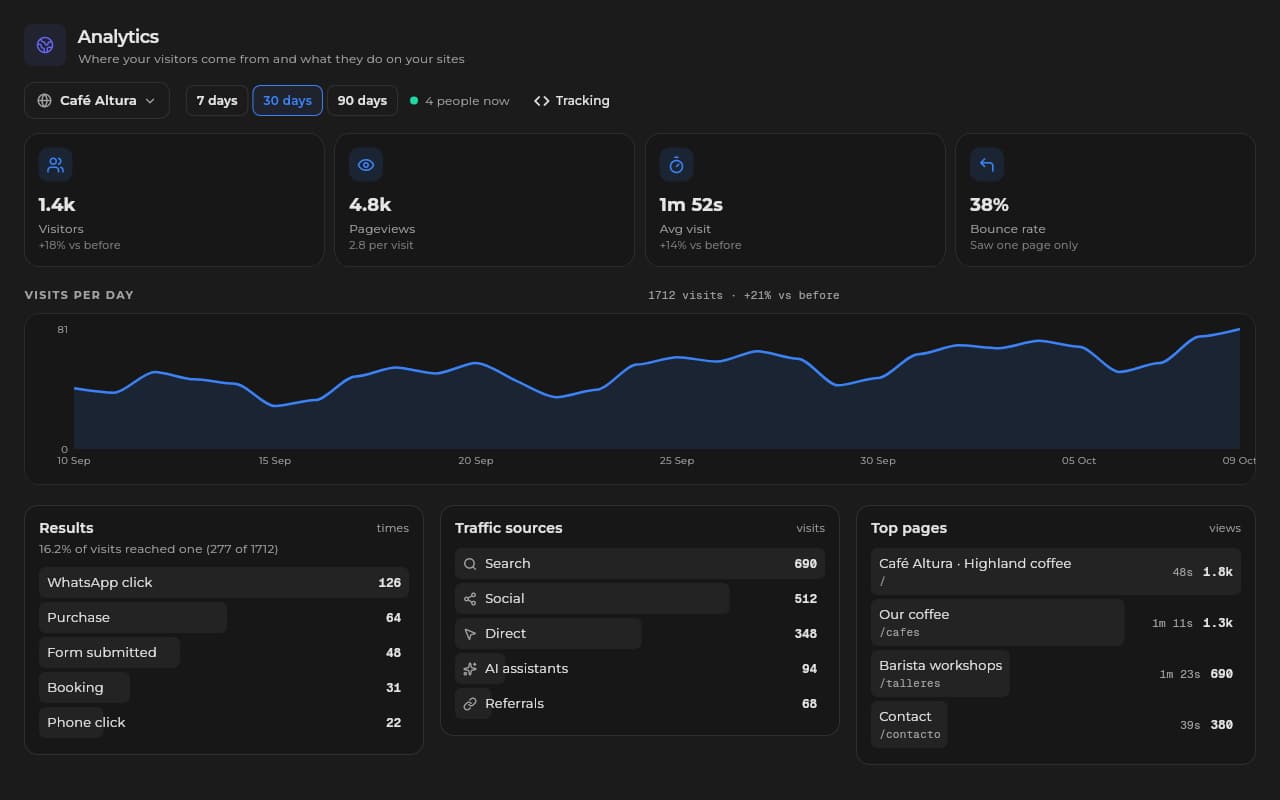1280x800 pixels.
Task: Click the +18% vs before text
Action: (x=80, y=245)
